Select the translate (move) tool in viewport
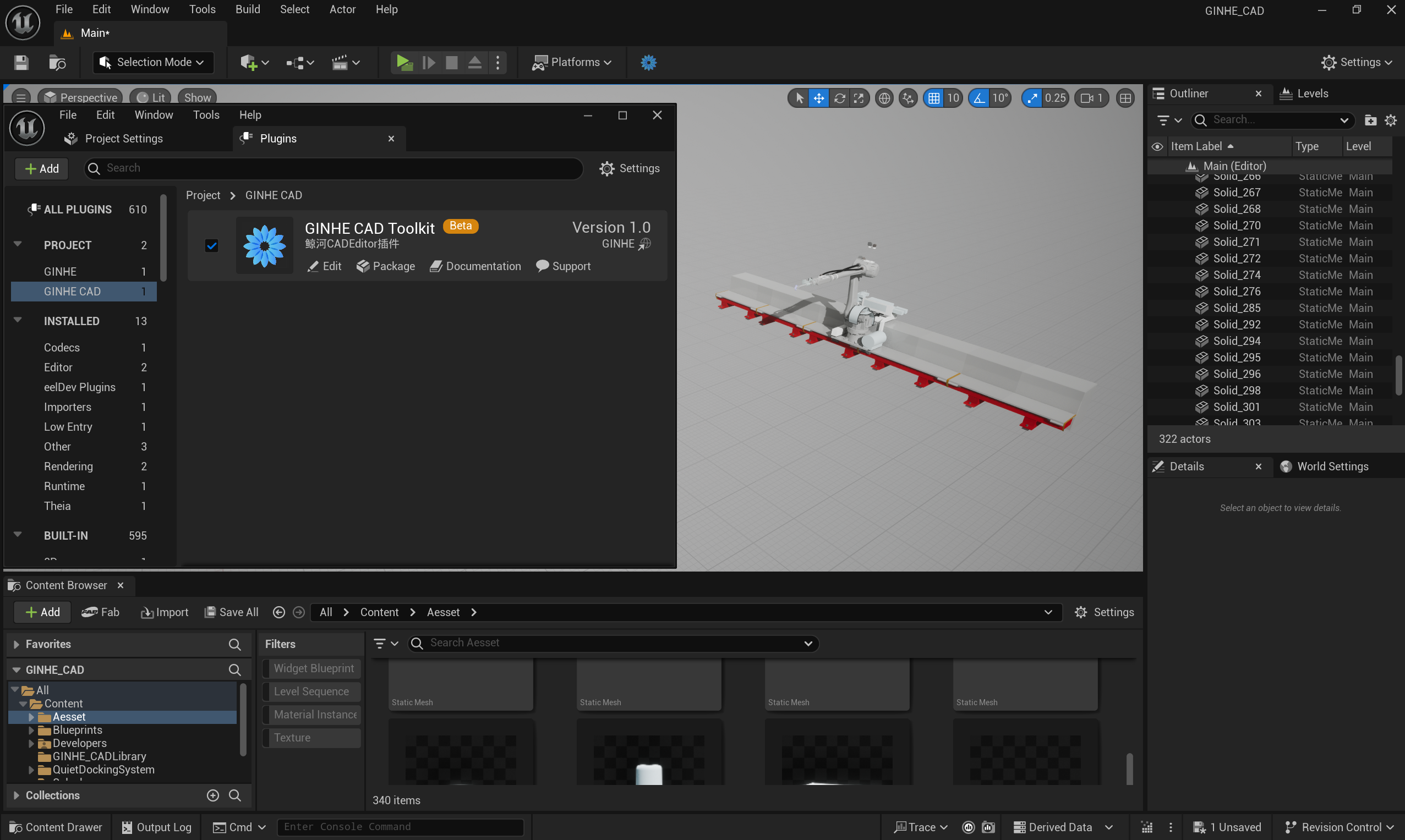This screenshot has width=1405, height=840. click(x=819, y=98)
